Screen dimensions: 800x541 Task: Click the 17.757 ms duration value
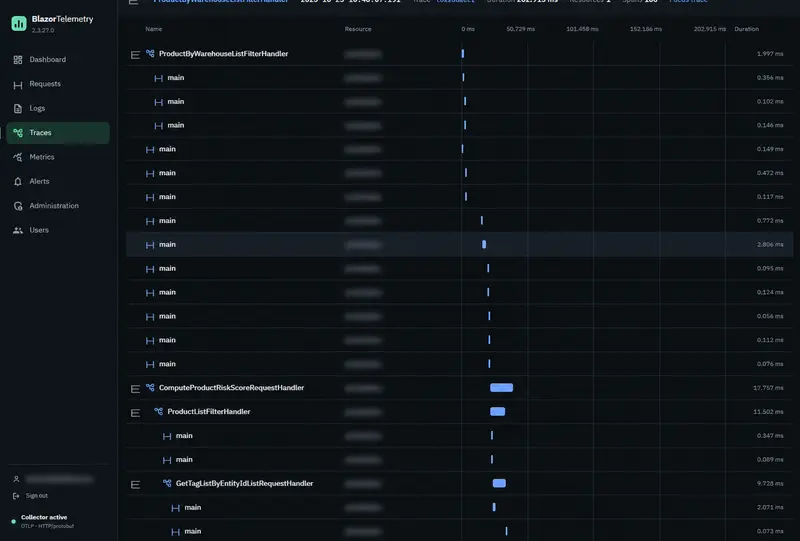[768, 388]
